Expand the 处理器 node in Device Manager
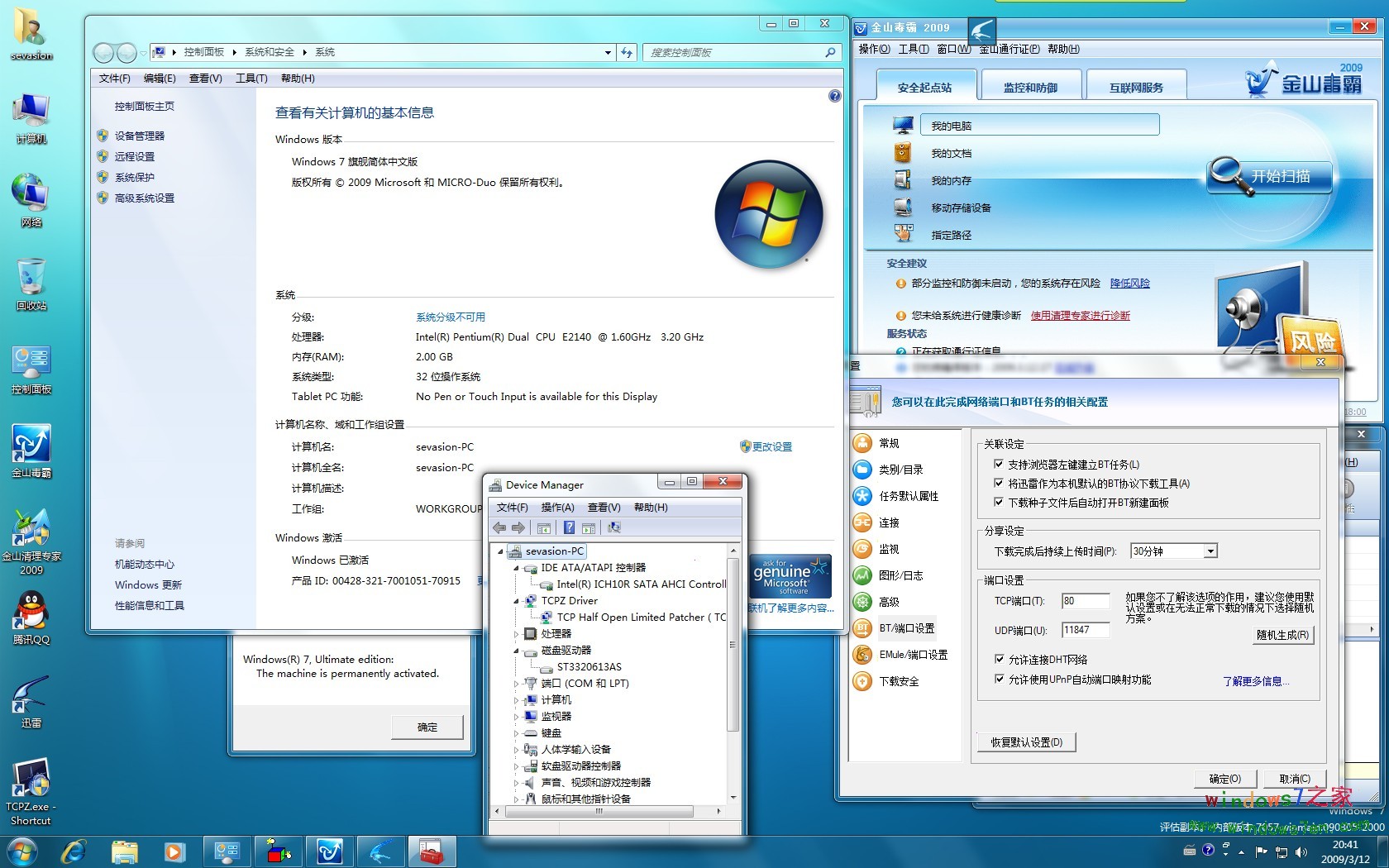 517,634
